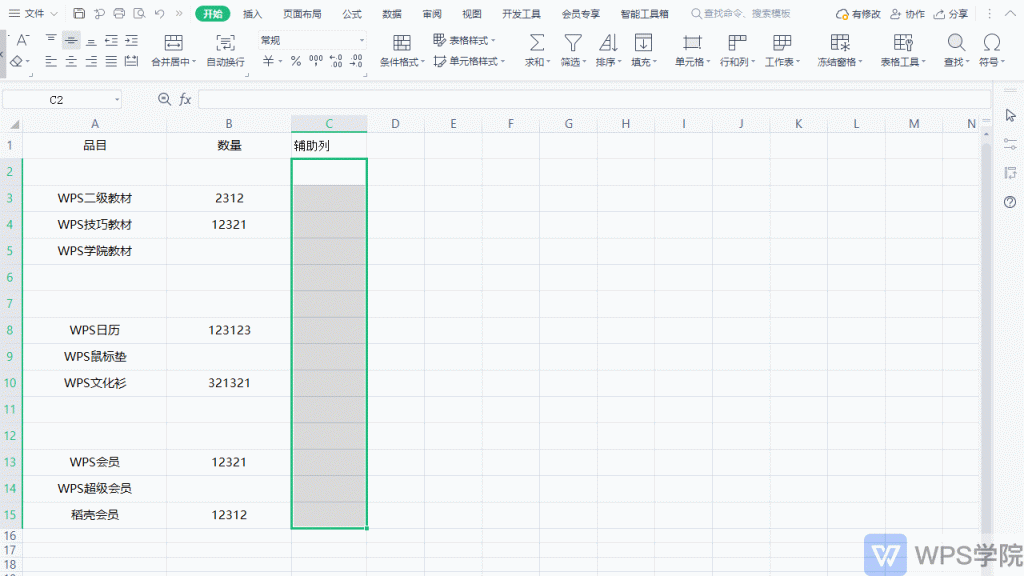This screenshot has width=1024, height=576.
Task: Apply the thousands separator format
Action: tap(316, 61)
